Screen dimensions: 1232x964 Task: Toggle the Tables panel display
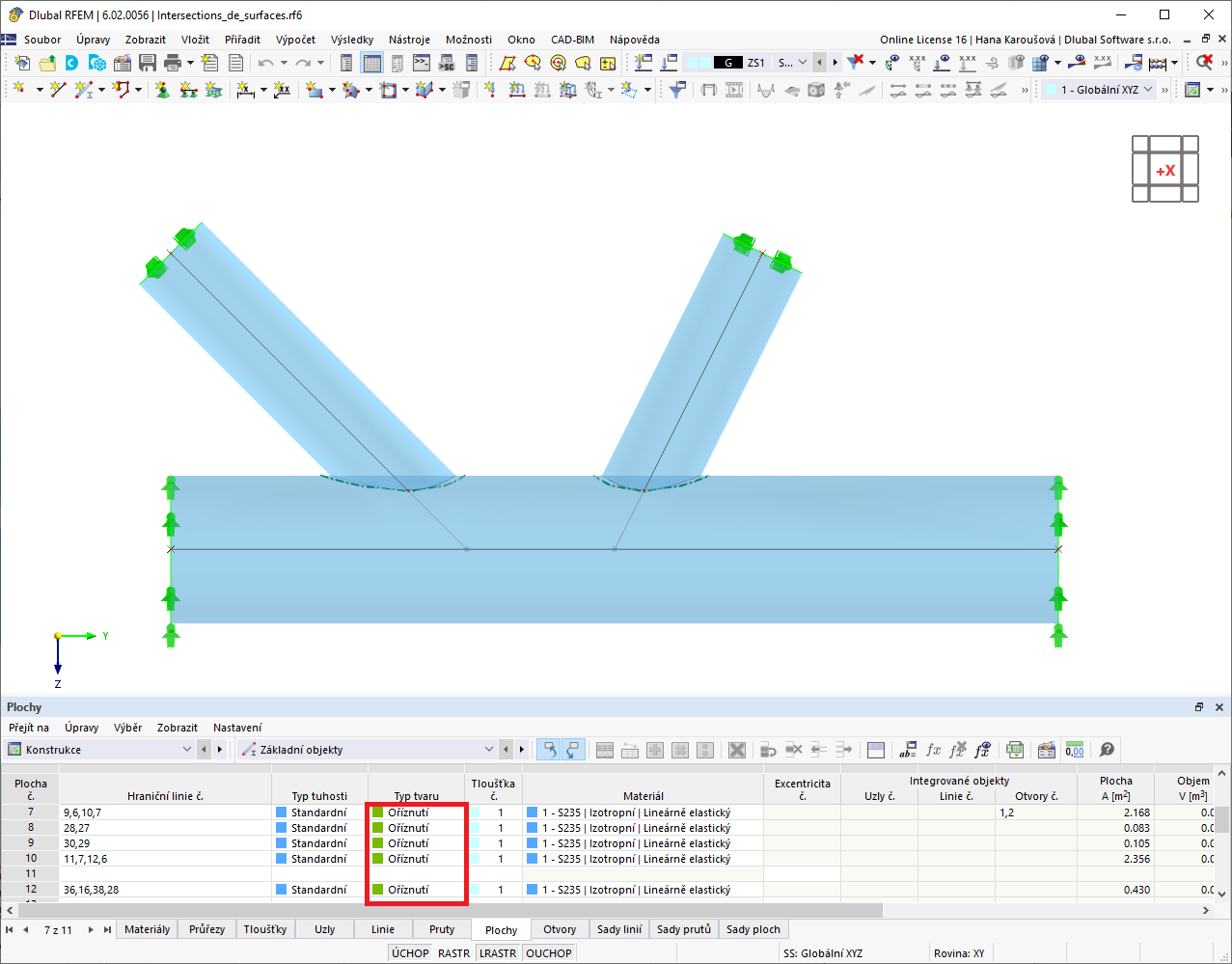click(x=371, y=63)
